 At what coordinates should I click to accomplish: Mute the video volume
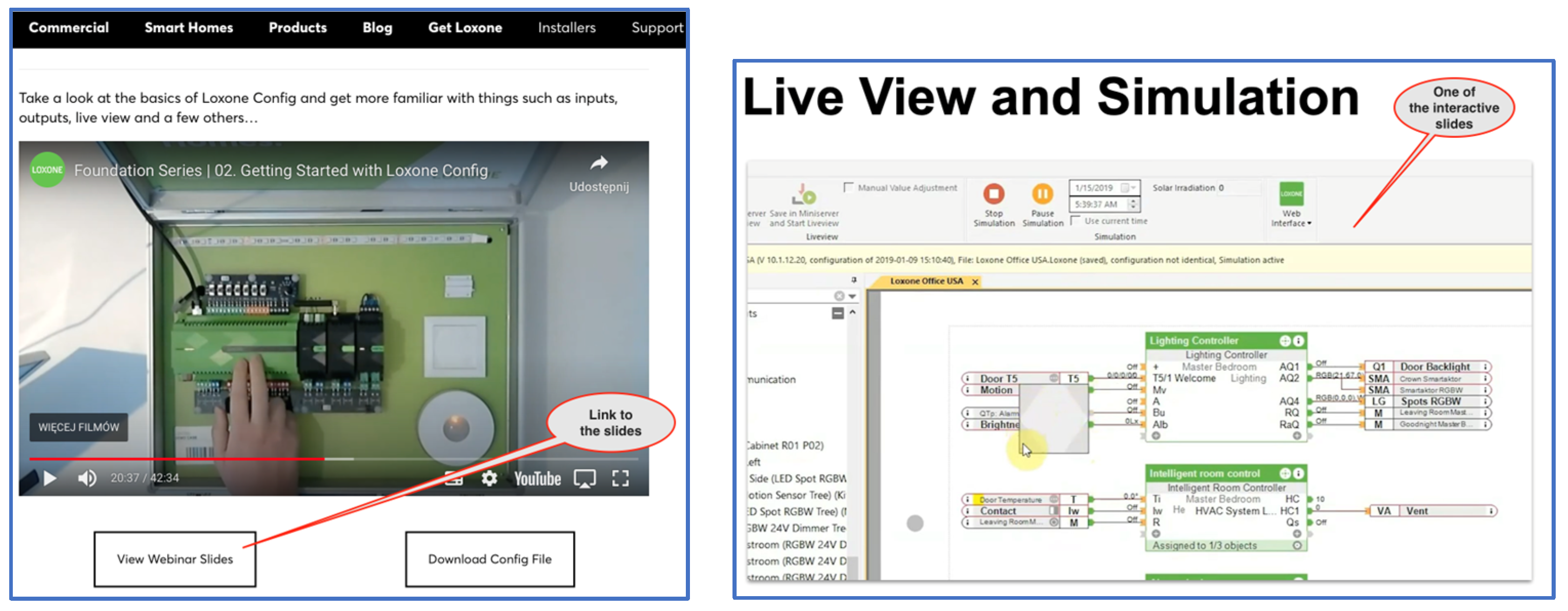[87, 478]
